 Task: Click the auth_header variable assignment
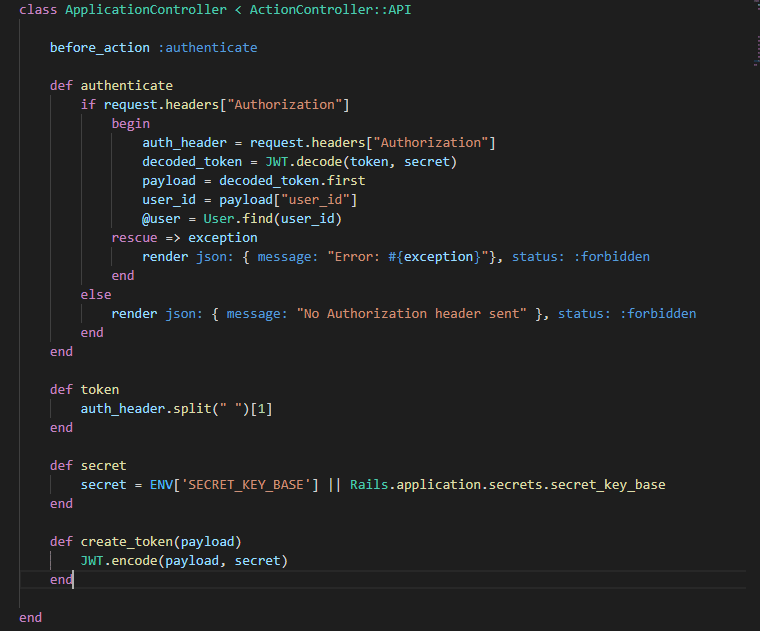coord(184,142)
